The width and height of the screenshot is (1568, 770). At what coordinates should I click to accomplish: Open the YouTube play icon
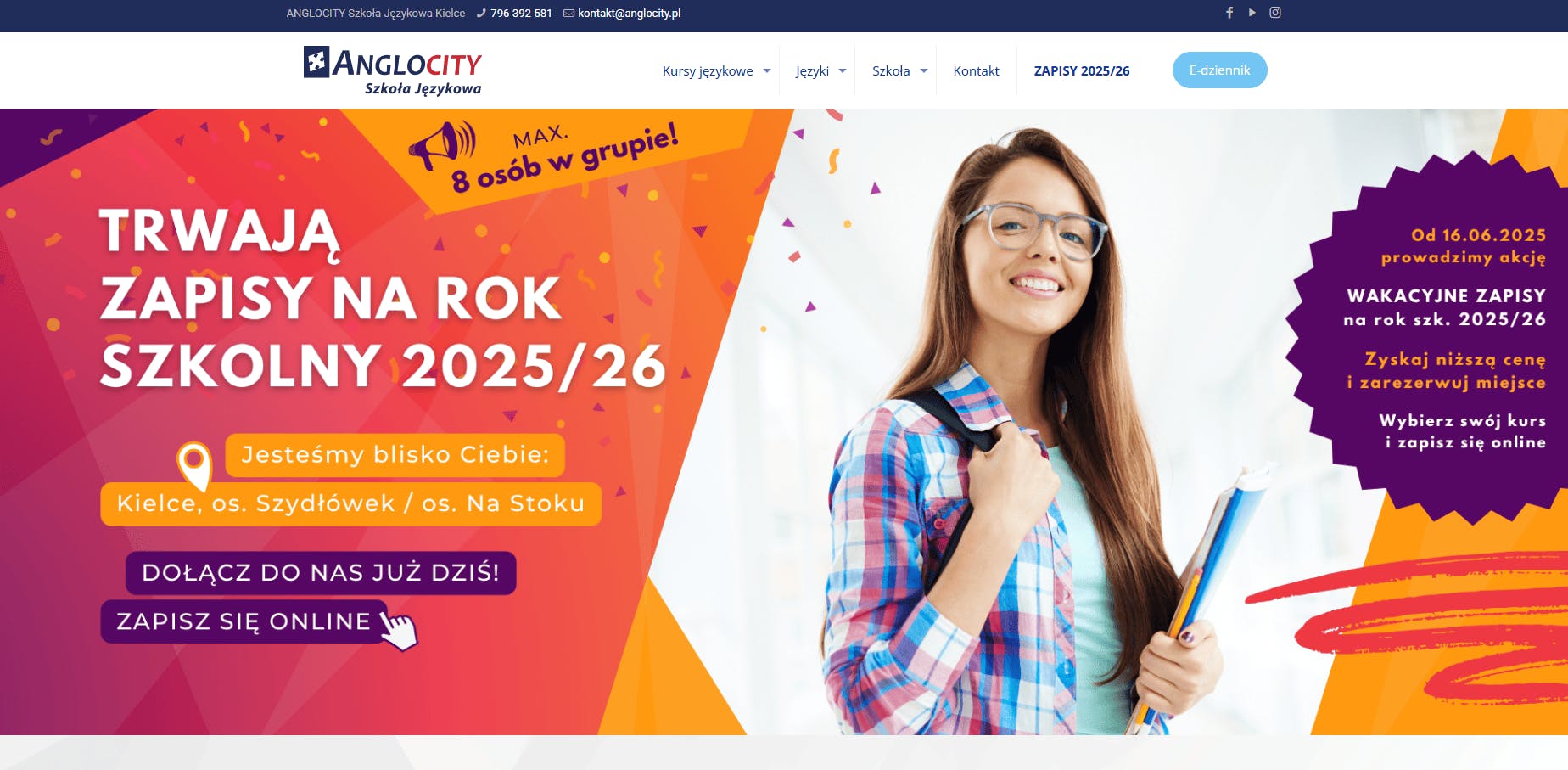(1252, 13)
